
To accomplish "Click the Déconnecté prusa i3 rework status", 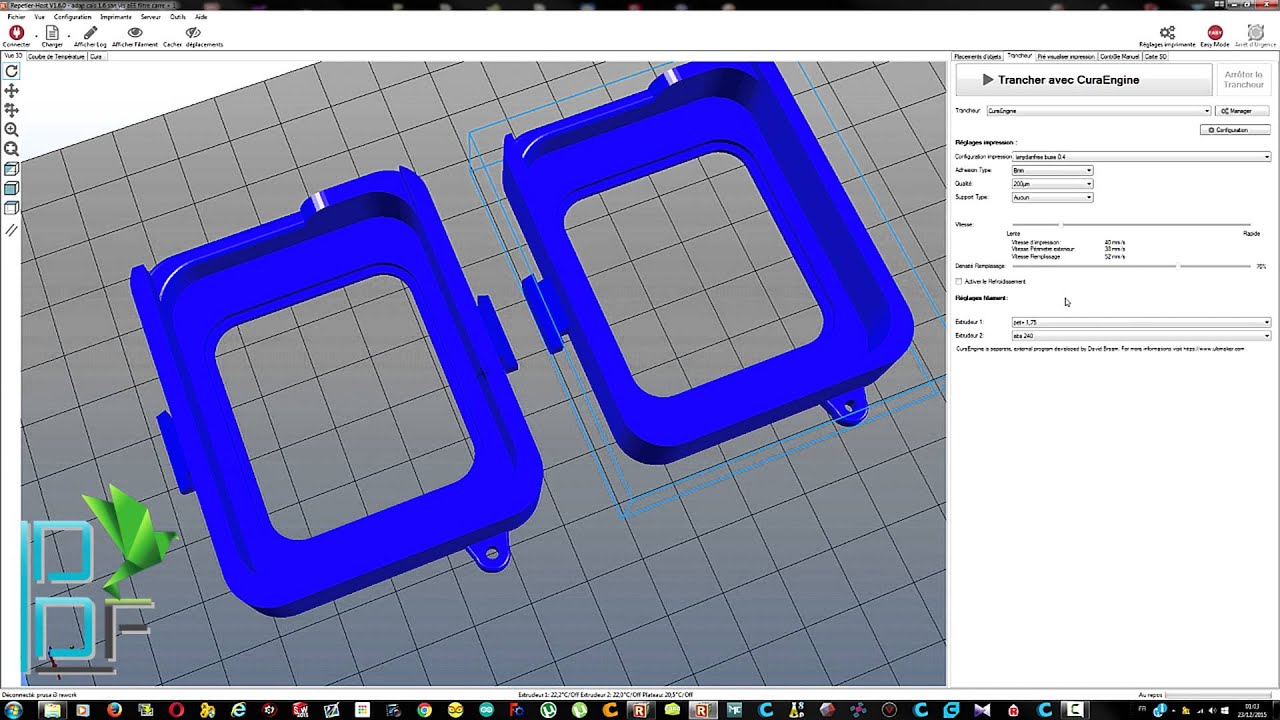I will [x=40, y=694].
